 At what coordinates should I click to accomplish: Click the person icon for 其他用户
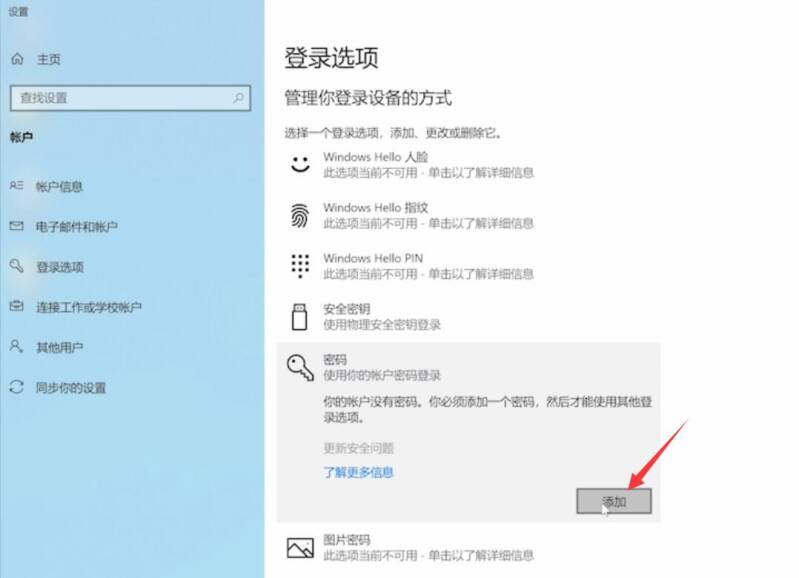(16, 346)
